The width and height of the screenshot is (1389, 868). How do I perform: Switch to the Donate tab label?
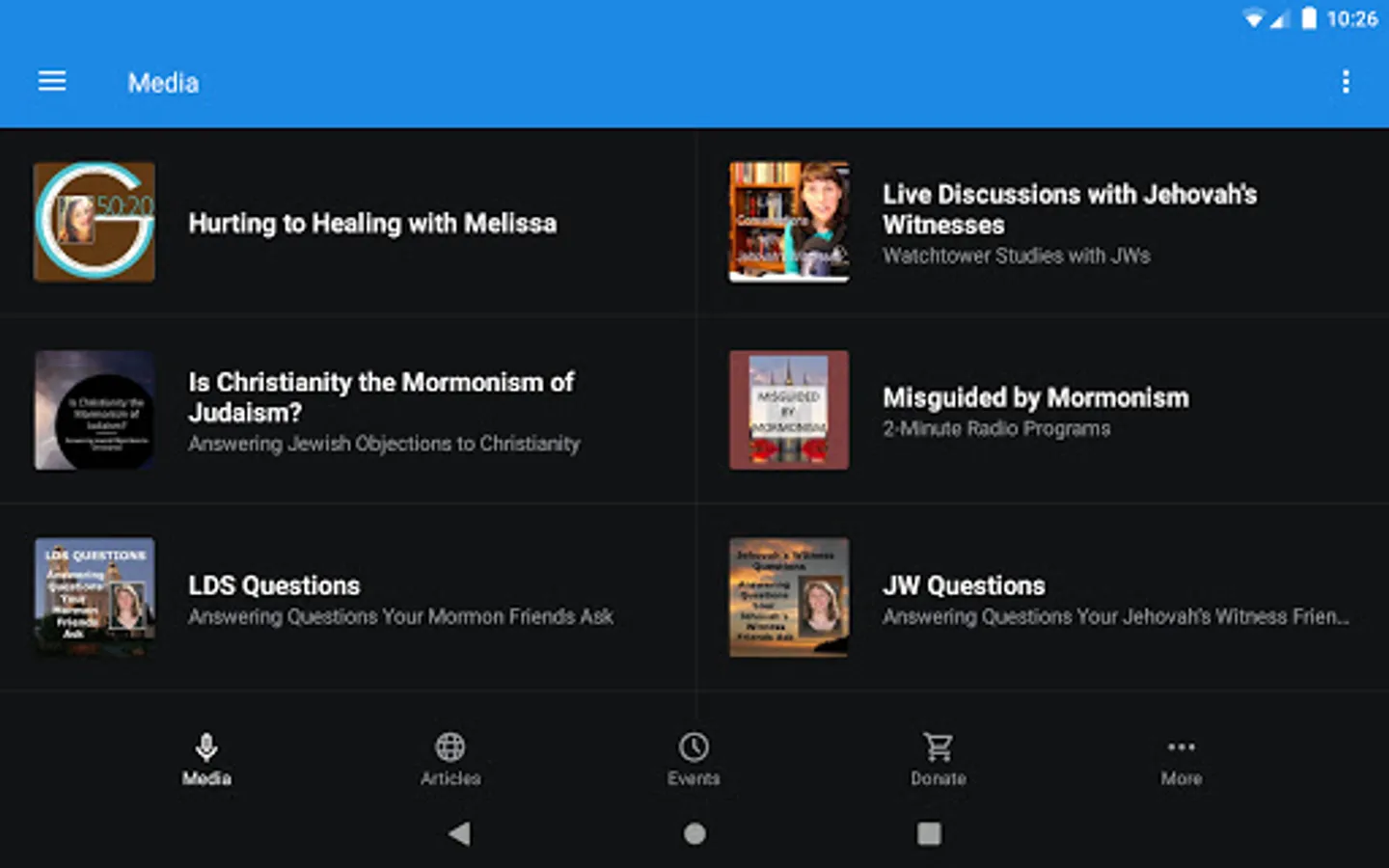938,778
